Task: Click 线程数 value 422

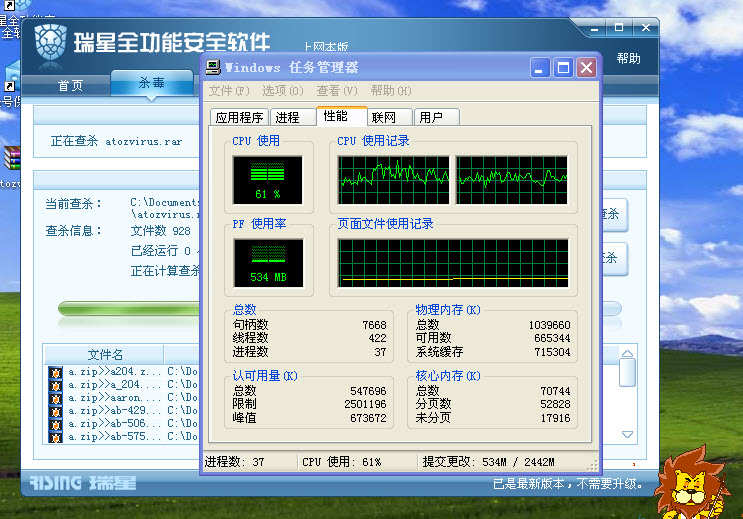Action: pos(378,338)
